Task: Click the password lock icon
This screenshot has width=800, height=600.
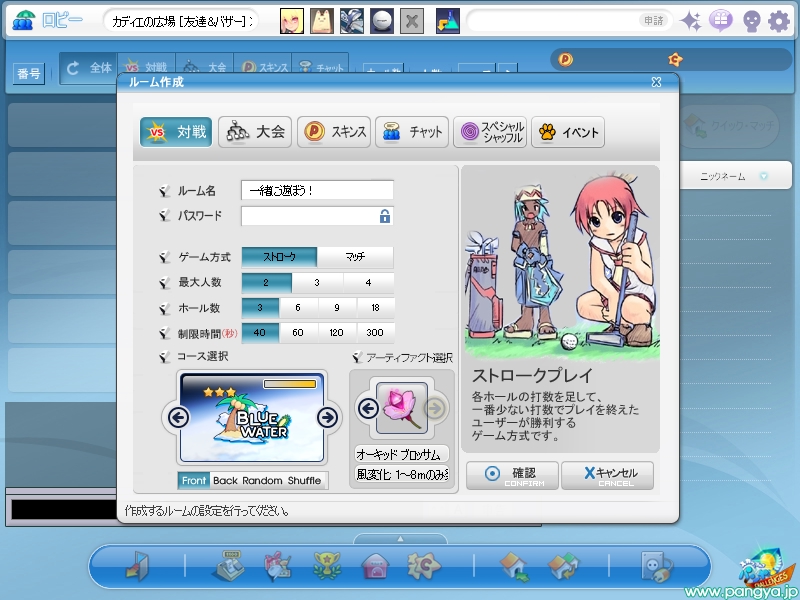Action: pos(385,216)
